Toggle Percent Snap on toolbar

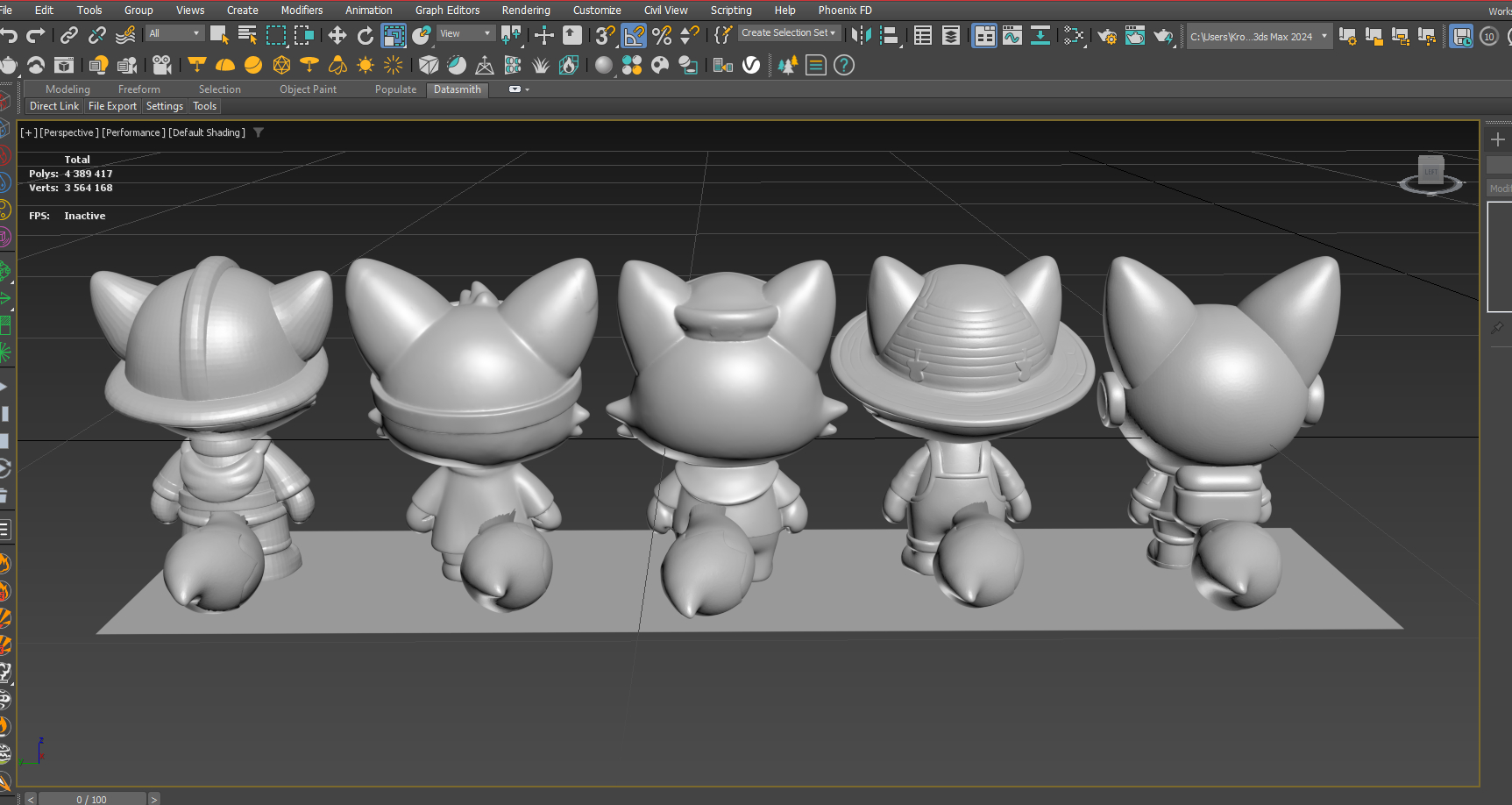662,35
